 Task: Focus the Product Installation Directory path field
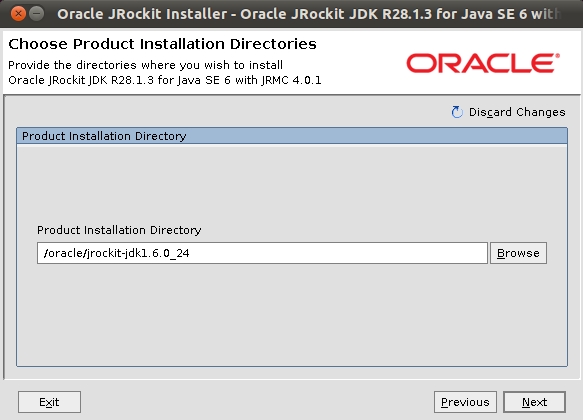[262, 253]
